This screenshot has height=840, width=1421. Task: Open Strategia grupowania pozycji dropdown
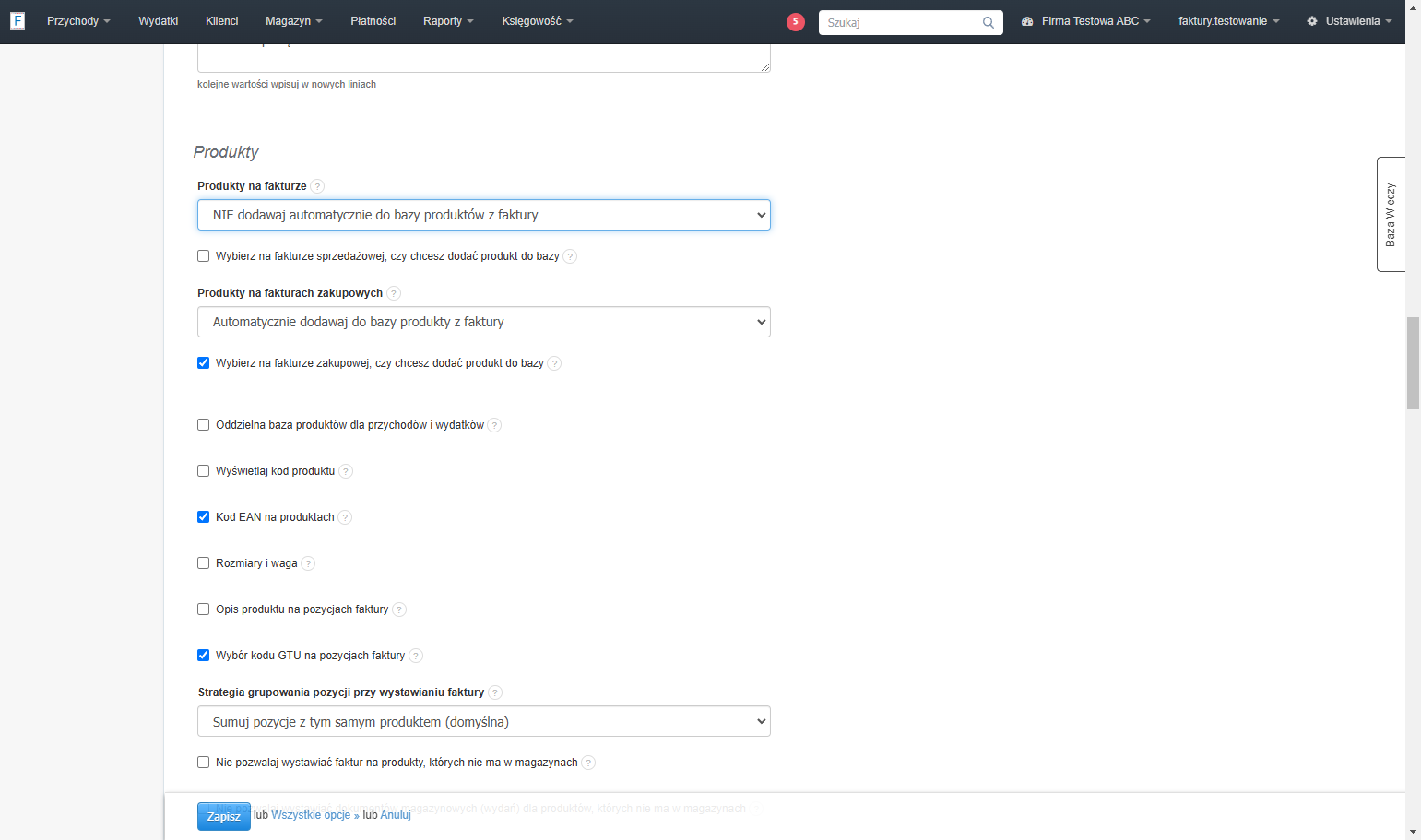coord(484,722)
